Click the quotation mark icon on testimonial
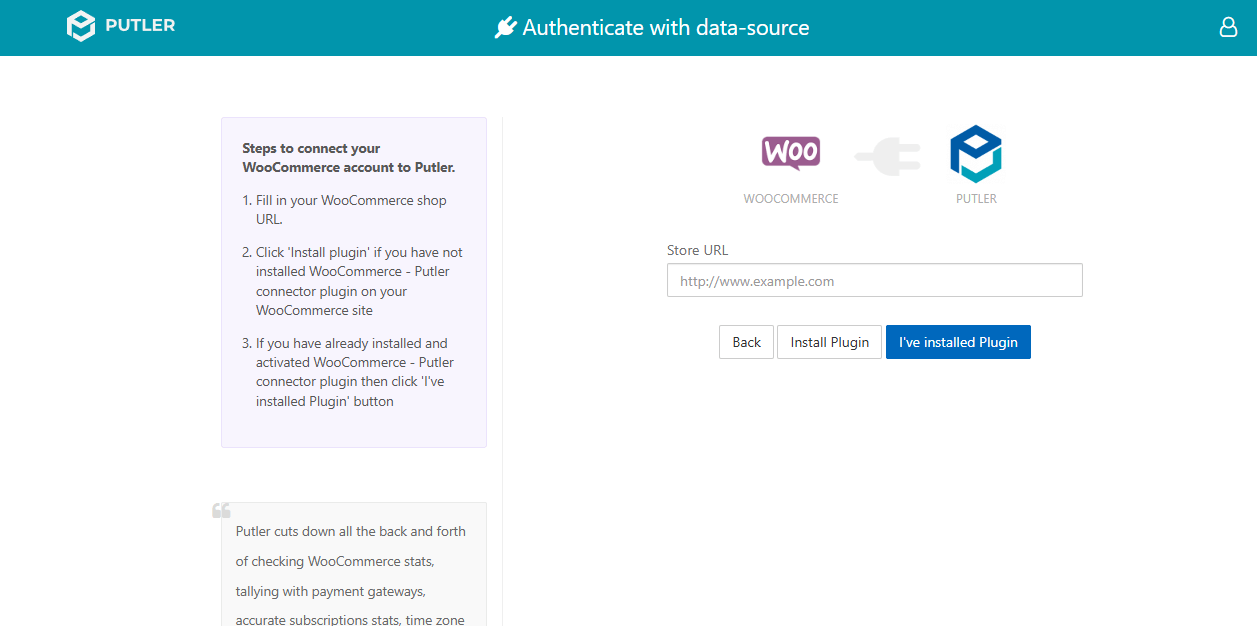 pos(222,510)
